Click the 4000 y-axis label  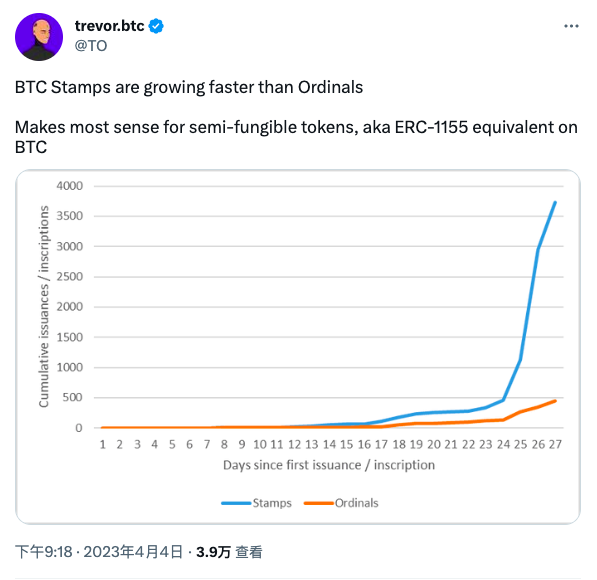click(70, 186)
